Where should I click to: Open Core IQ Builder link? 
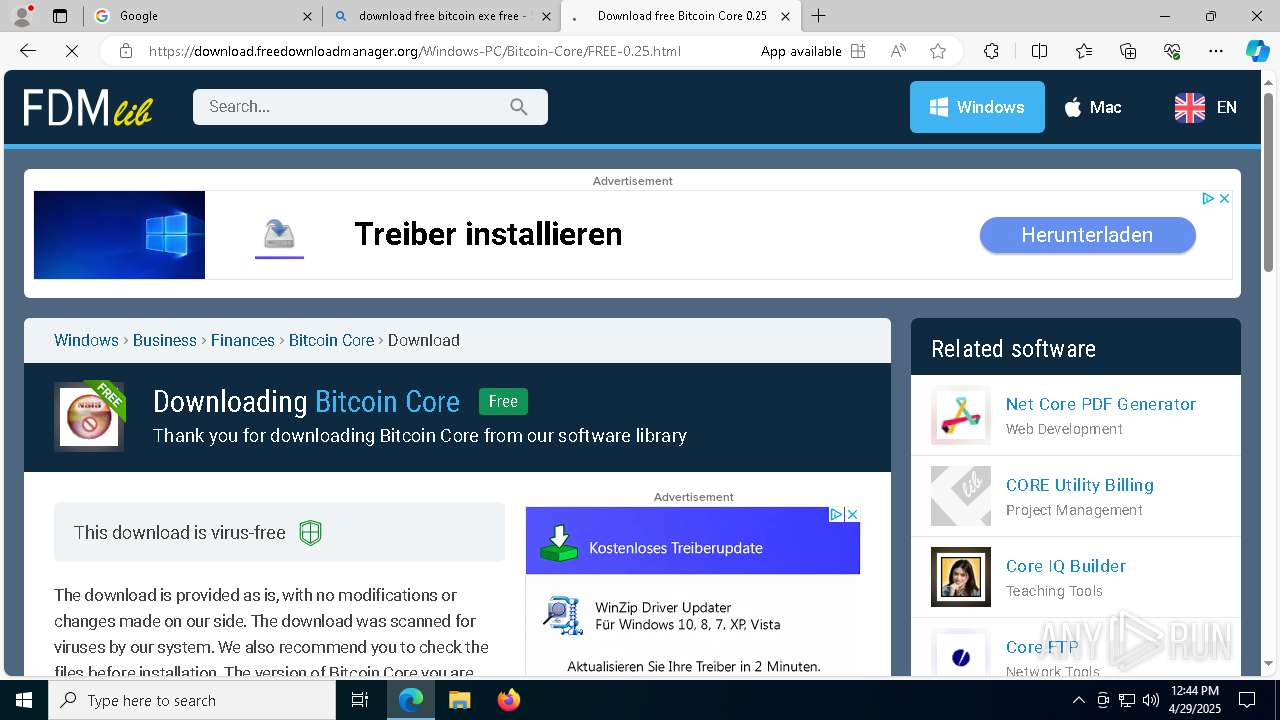tap(1066, 566)
